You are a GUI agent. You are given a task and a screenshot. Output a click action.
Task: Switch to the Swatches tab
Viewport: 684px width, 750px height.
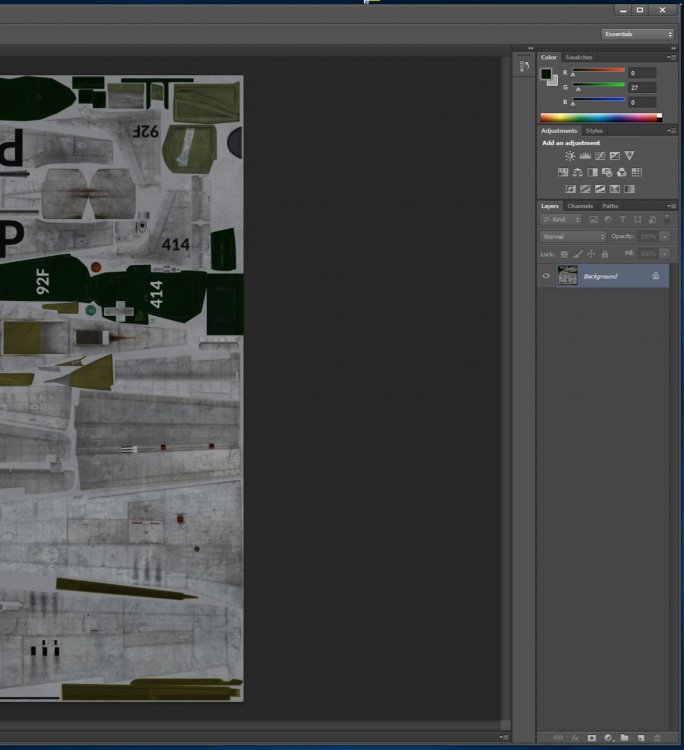578,57
